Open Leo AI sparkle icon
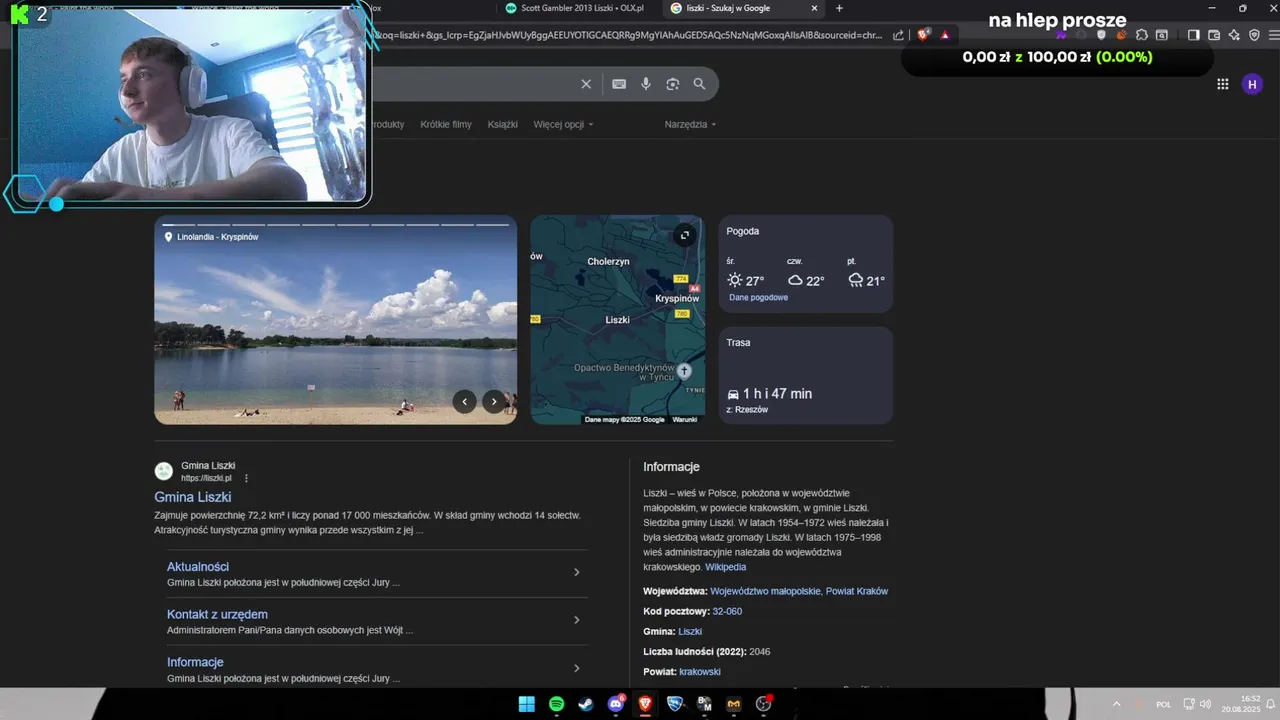 pyautogui.click(x=1234, y=35)
